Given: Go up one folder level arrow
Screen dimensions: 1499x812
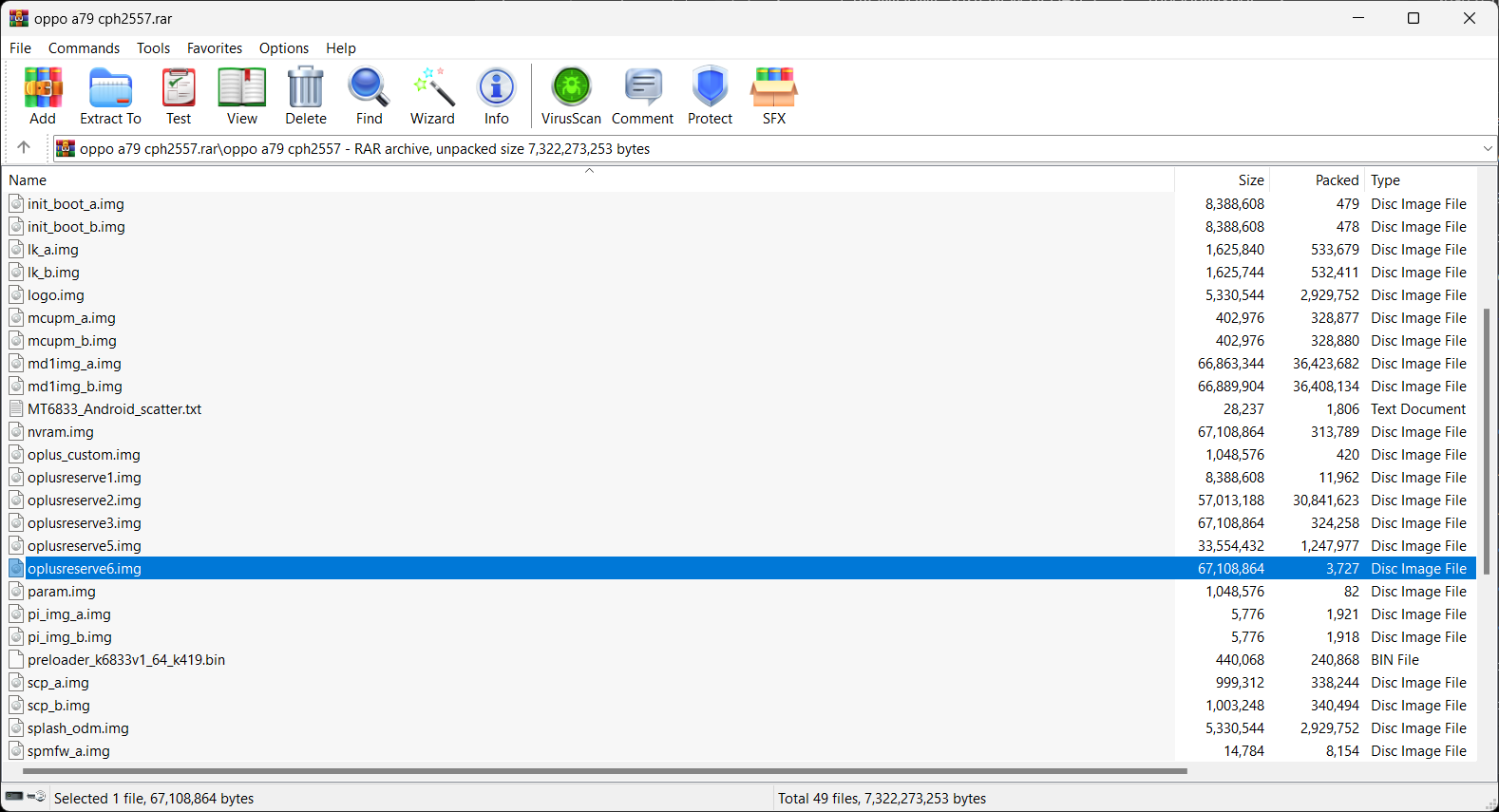Looking at the screenshot, I should [x=24, y=147].
